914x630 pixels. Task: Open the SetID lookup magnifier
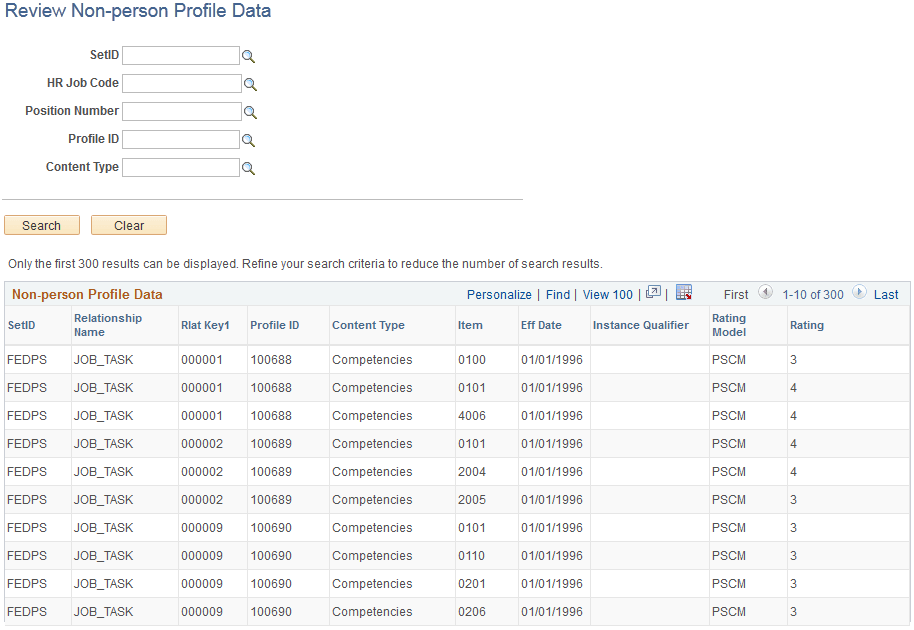click(x=248, y=56)
